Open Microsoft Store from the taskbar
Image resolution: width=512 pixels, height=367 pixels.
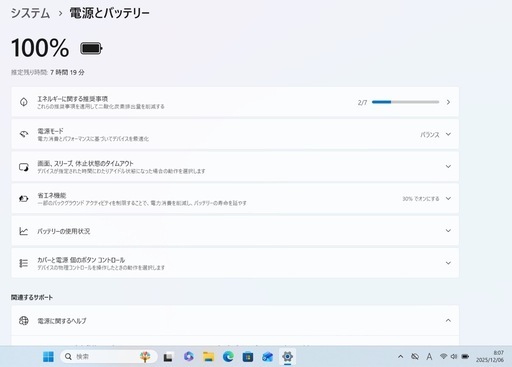[248, 357]
